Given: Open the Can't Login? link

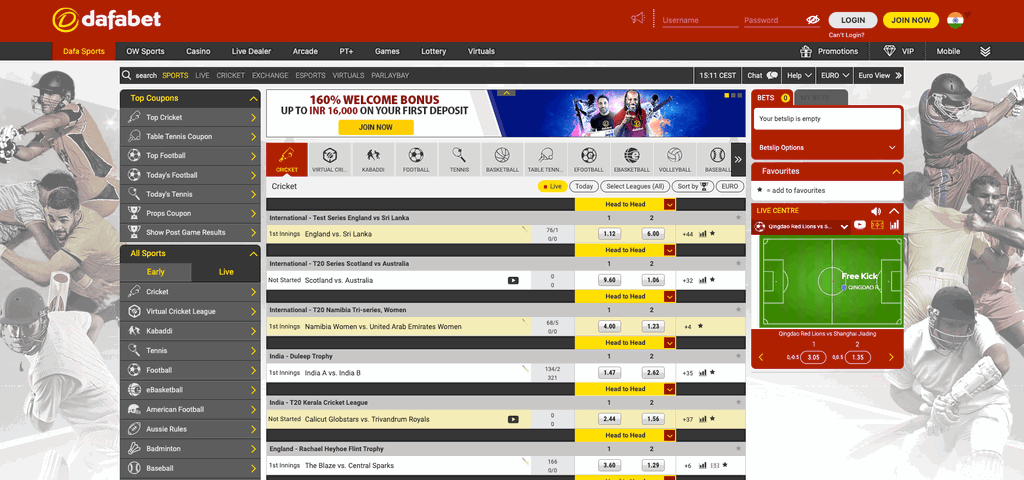Looking at the screenshot, I should pos(846,35).
